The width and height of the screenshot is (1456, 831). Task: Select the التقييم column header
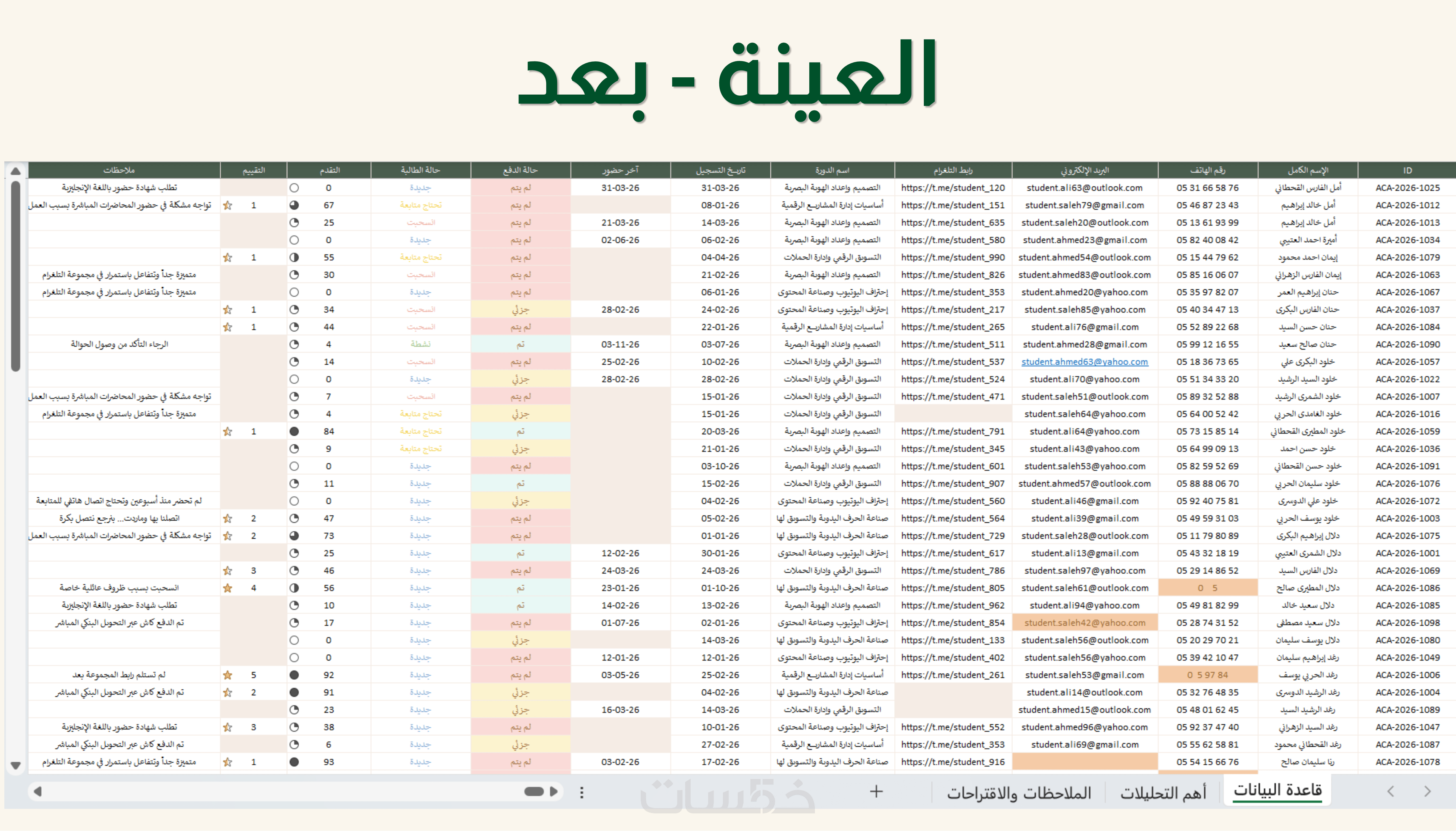tap(254, 170)
